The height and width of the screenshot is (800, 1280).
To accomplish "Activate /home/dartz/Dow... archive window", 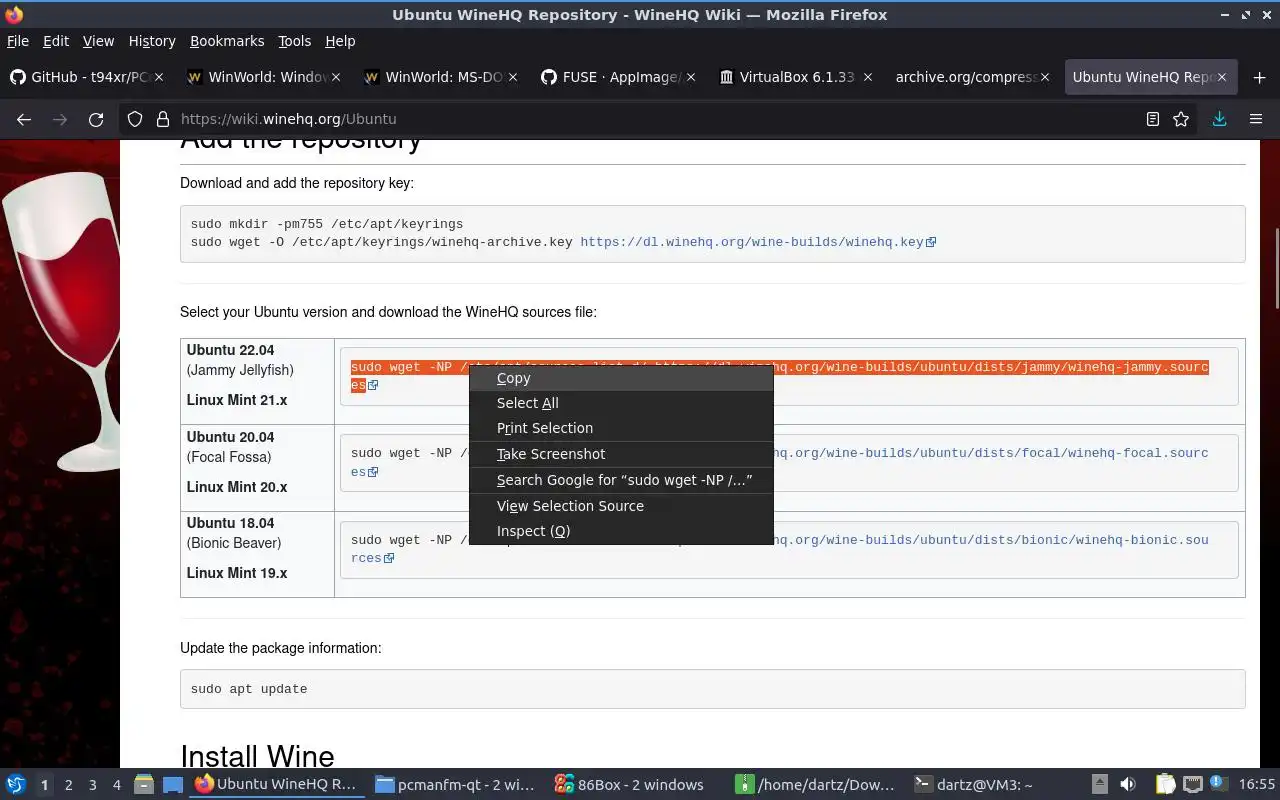I will coord(816,785).
